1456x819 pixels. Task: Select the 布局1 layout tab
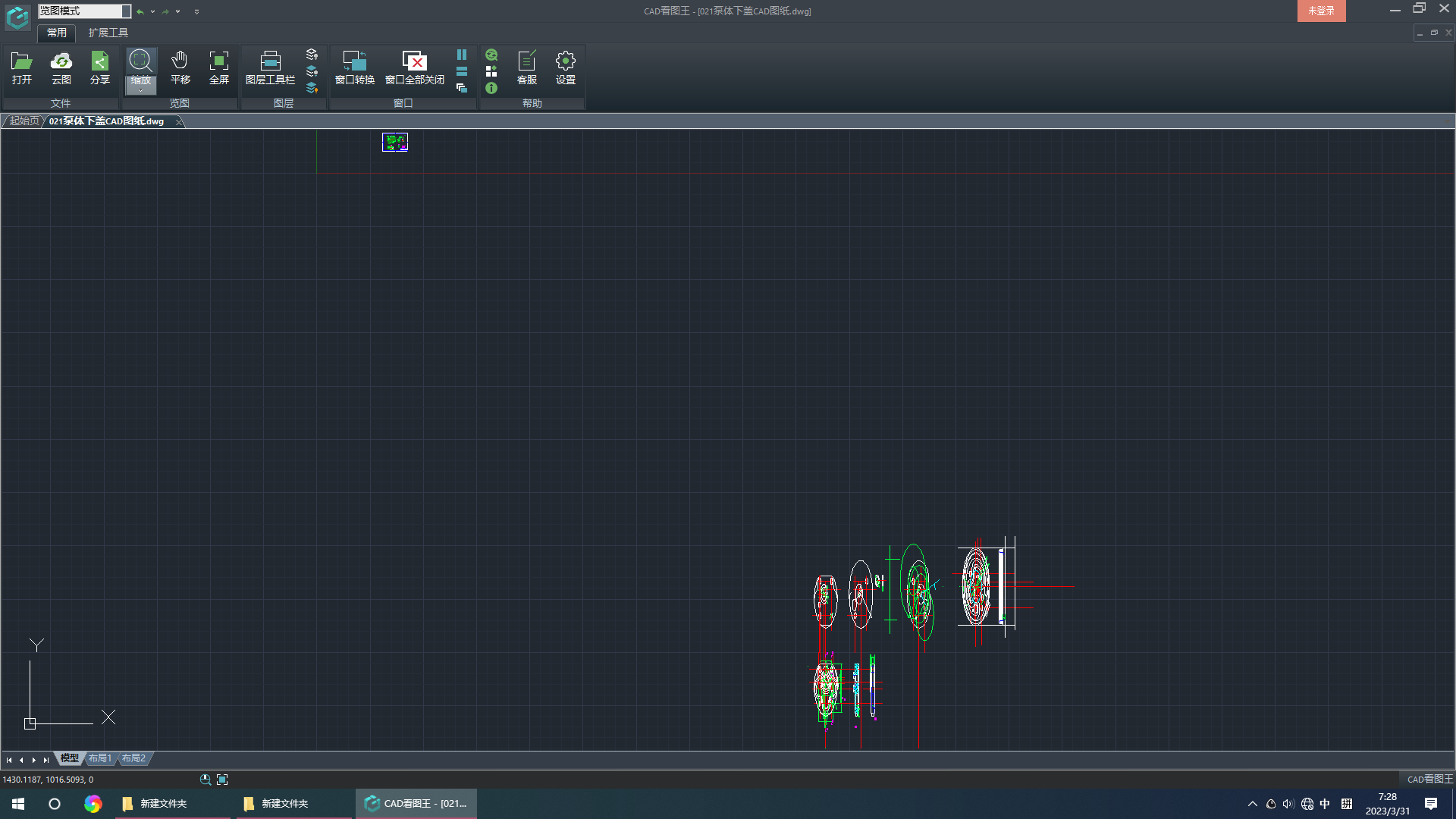click(x=100, y=758)
